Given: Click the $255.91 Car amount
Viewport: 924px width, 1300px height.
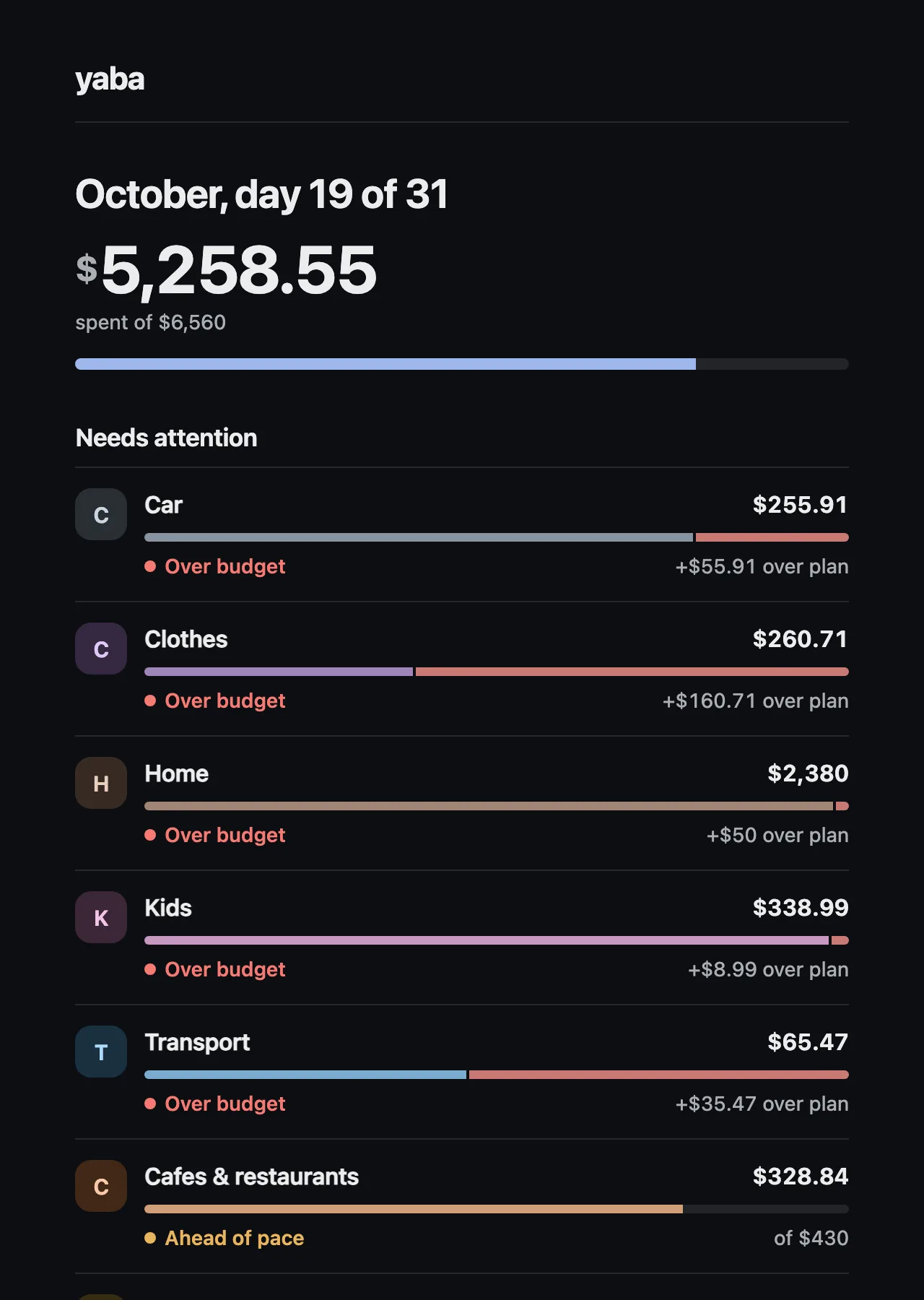Looking at the screenshot, I should coord(800,505).
